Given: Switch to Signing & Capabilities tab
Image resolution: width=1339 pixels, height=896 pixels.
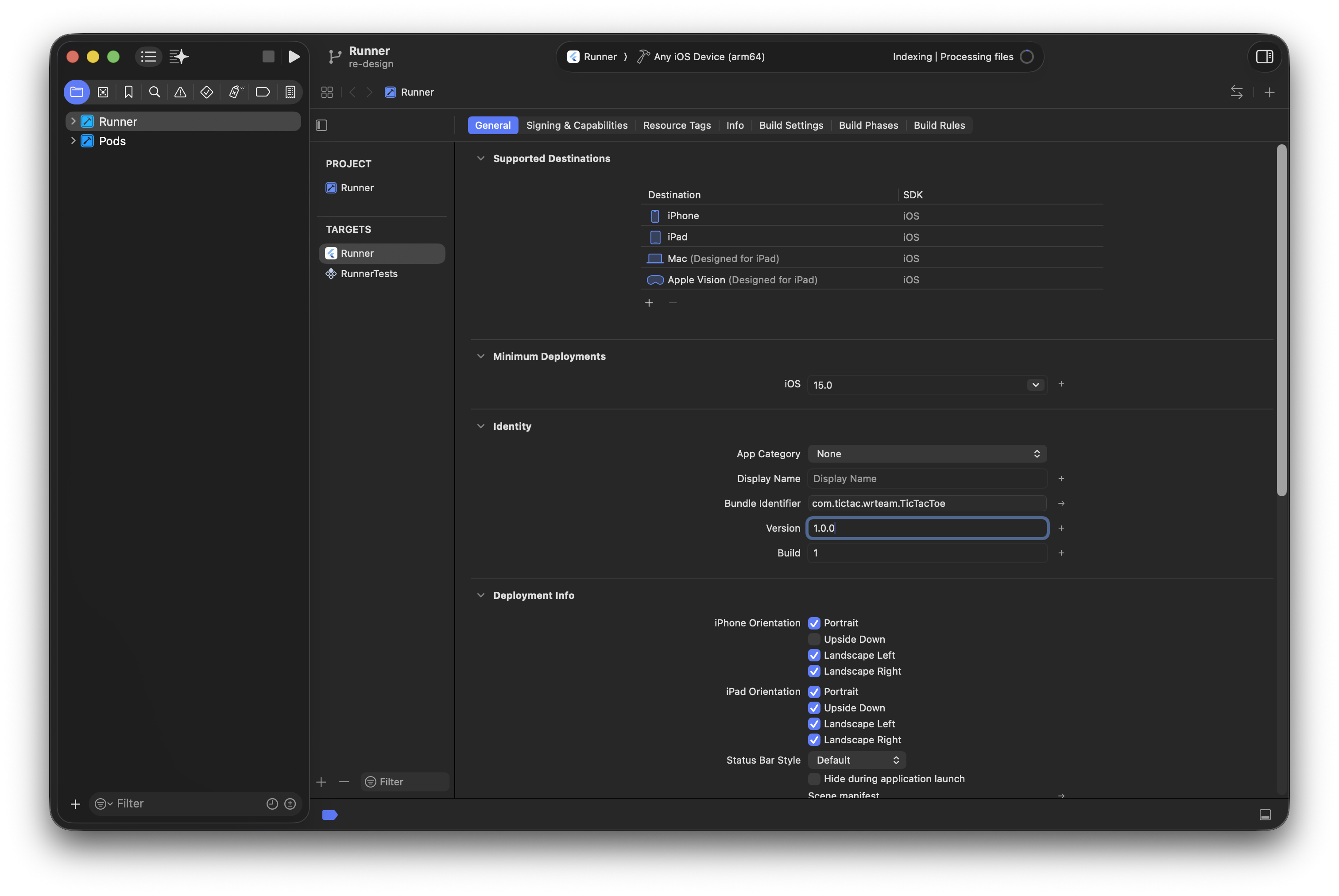Looking at the screenshot, I should (x=576, y=125).
